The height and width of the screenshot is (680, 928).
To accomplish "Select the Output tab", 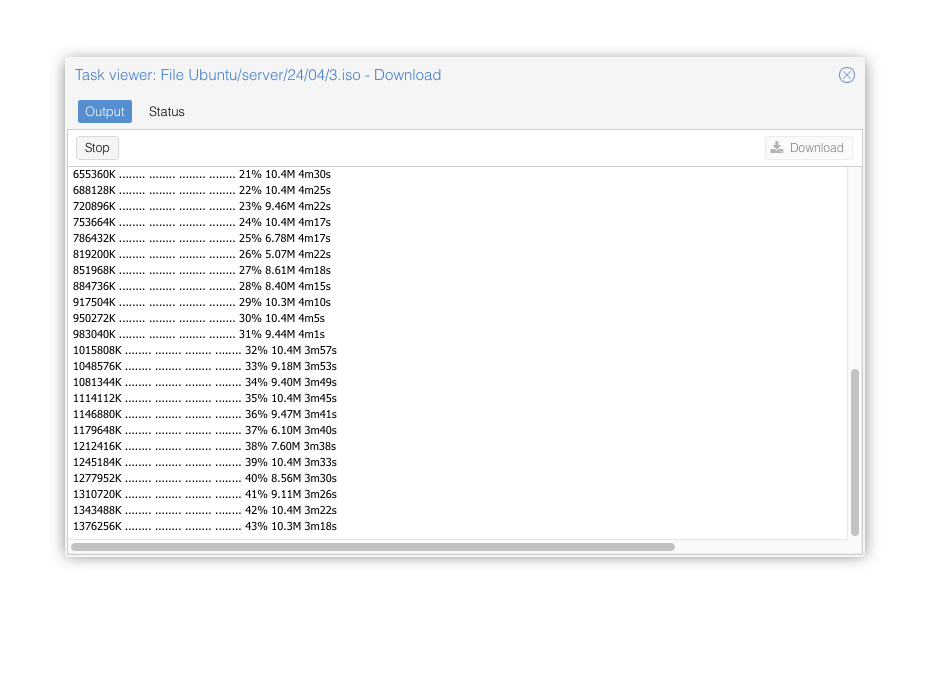I will (104, 111).
